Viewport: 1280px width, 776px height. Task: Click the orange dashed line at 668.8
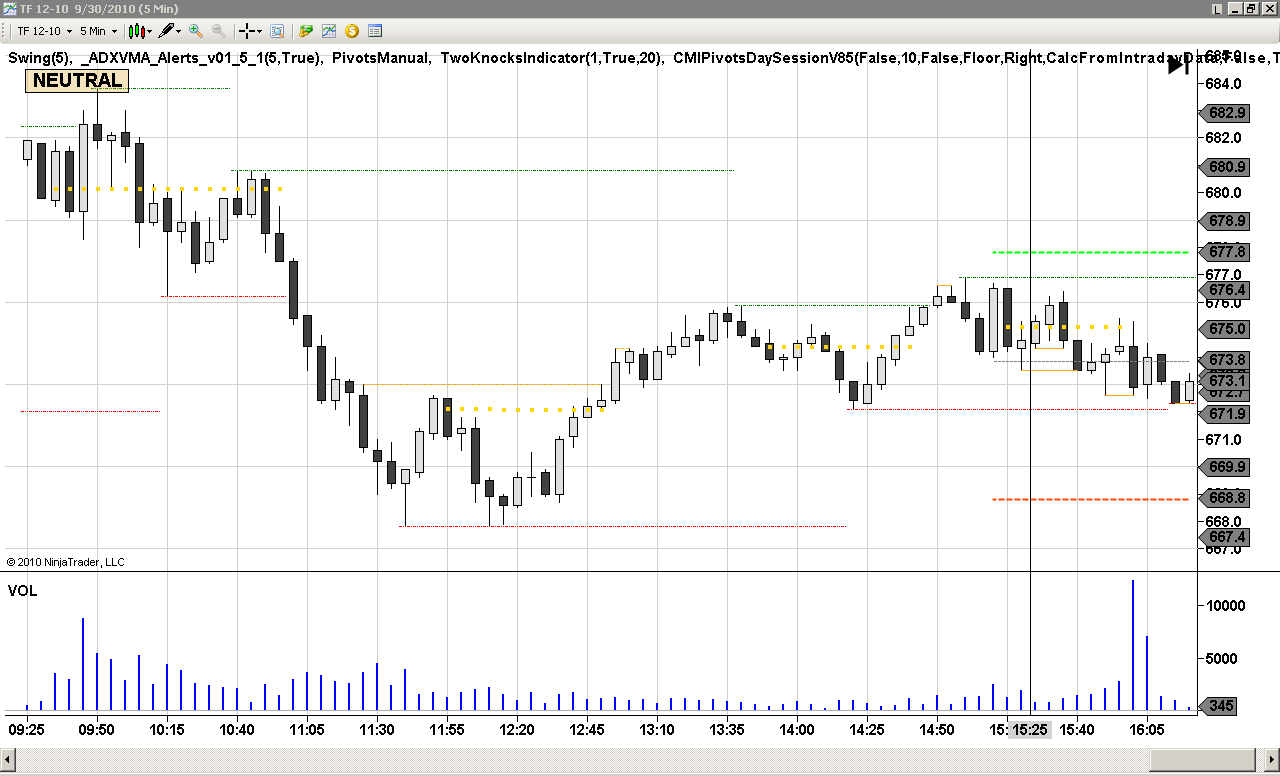(1090, 499)
